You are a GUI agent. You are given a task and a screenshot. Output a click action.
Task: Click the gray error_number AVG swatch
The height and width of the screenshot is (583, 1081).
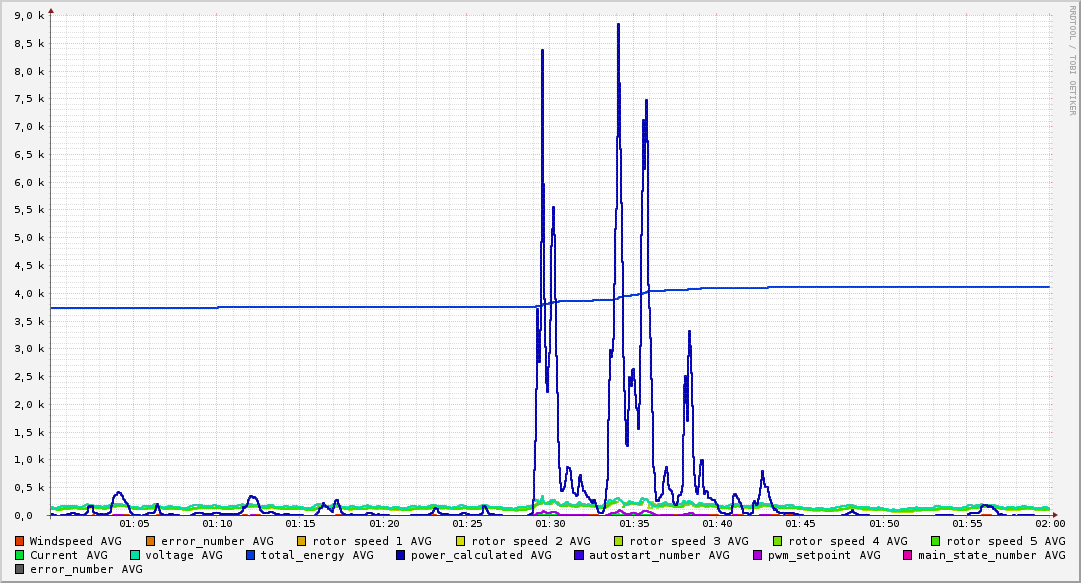(20, 569)
